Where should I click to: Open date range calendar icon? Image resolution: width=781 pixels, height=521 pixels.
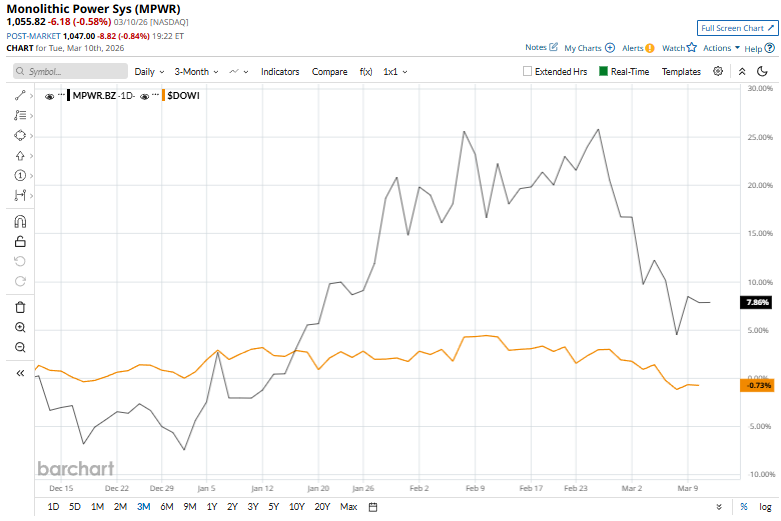tap(373, 507)
